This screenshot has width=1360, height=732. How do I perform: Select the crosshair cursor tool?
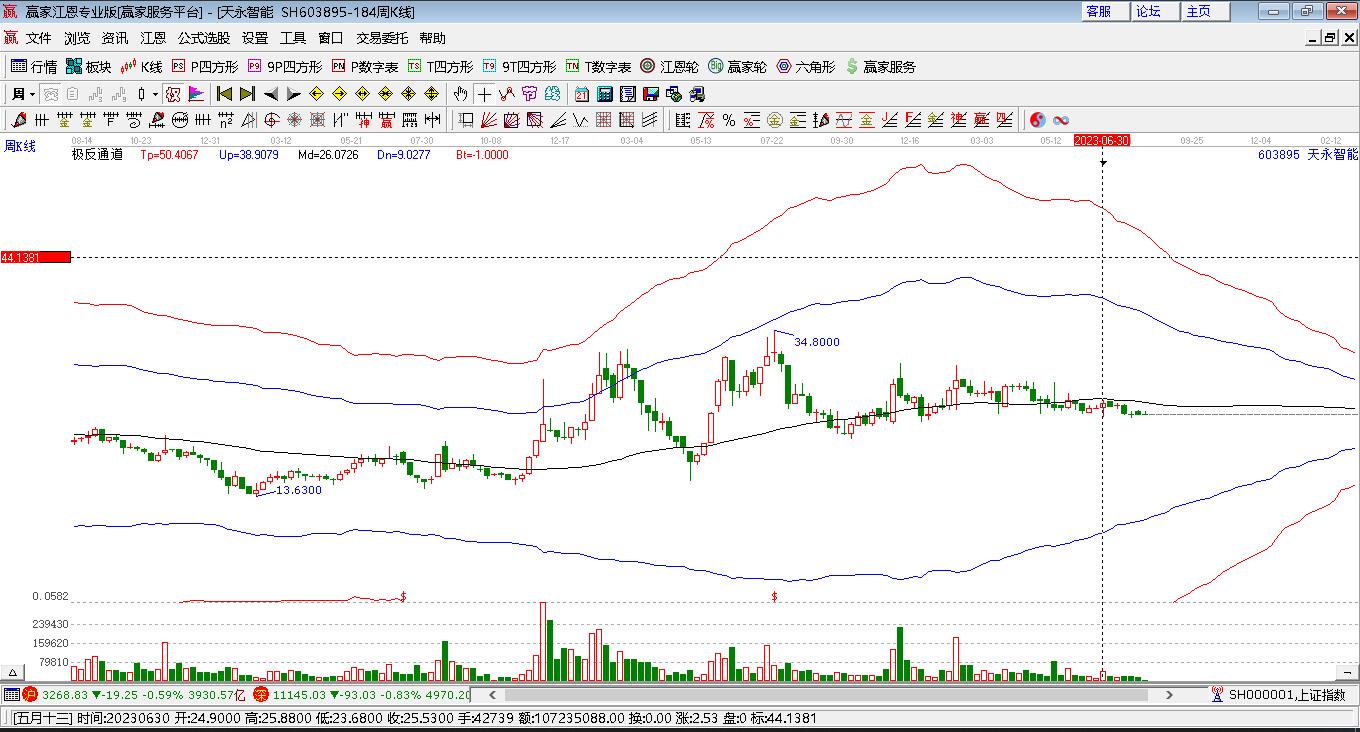tap(484, 94)
